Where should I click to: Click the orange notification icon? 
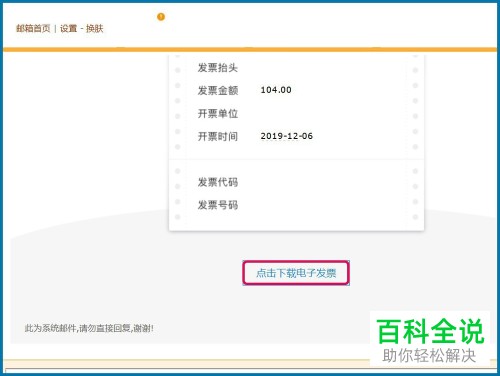(161, 17)
